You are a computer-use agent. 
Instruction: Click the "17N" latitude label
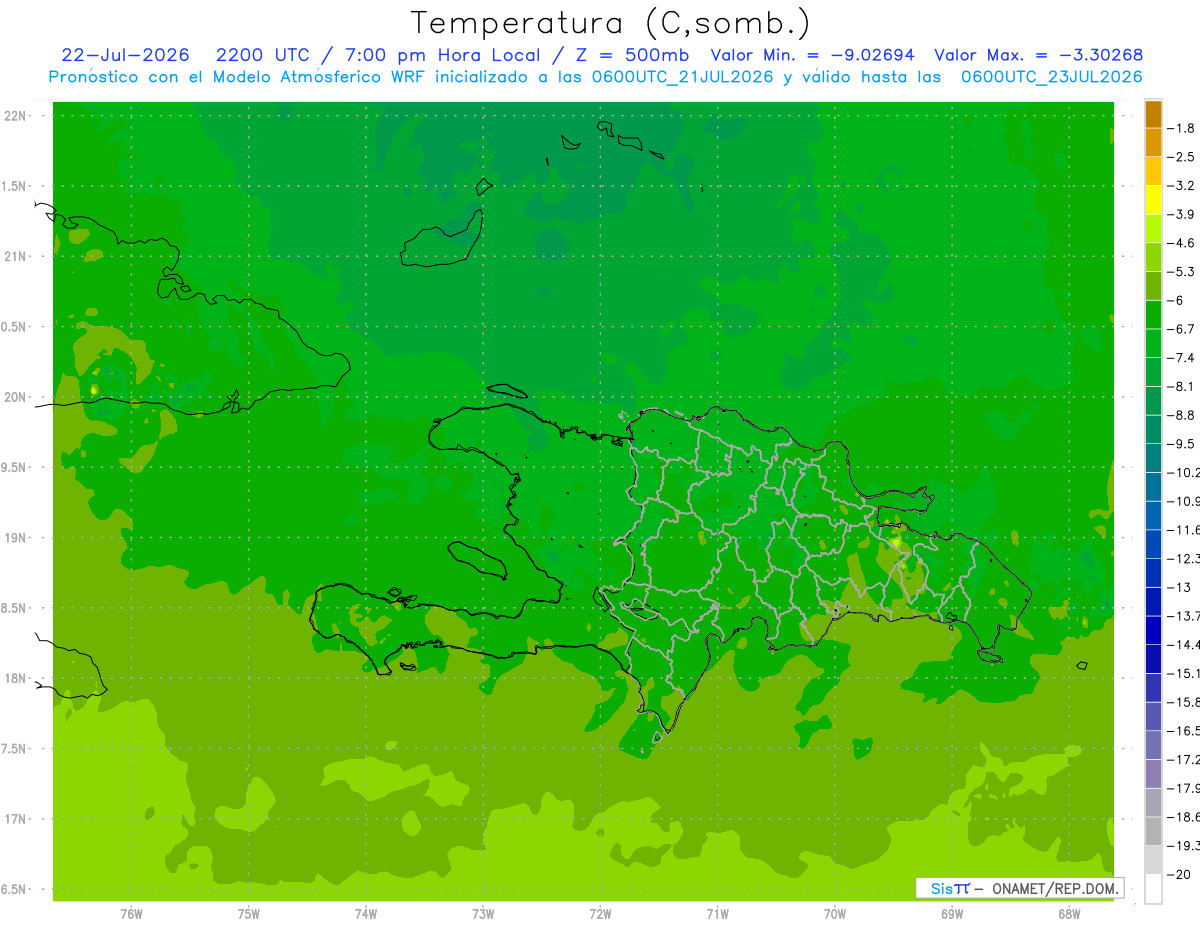click(14, 819)
